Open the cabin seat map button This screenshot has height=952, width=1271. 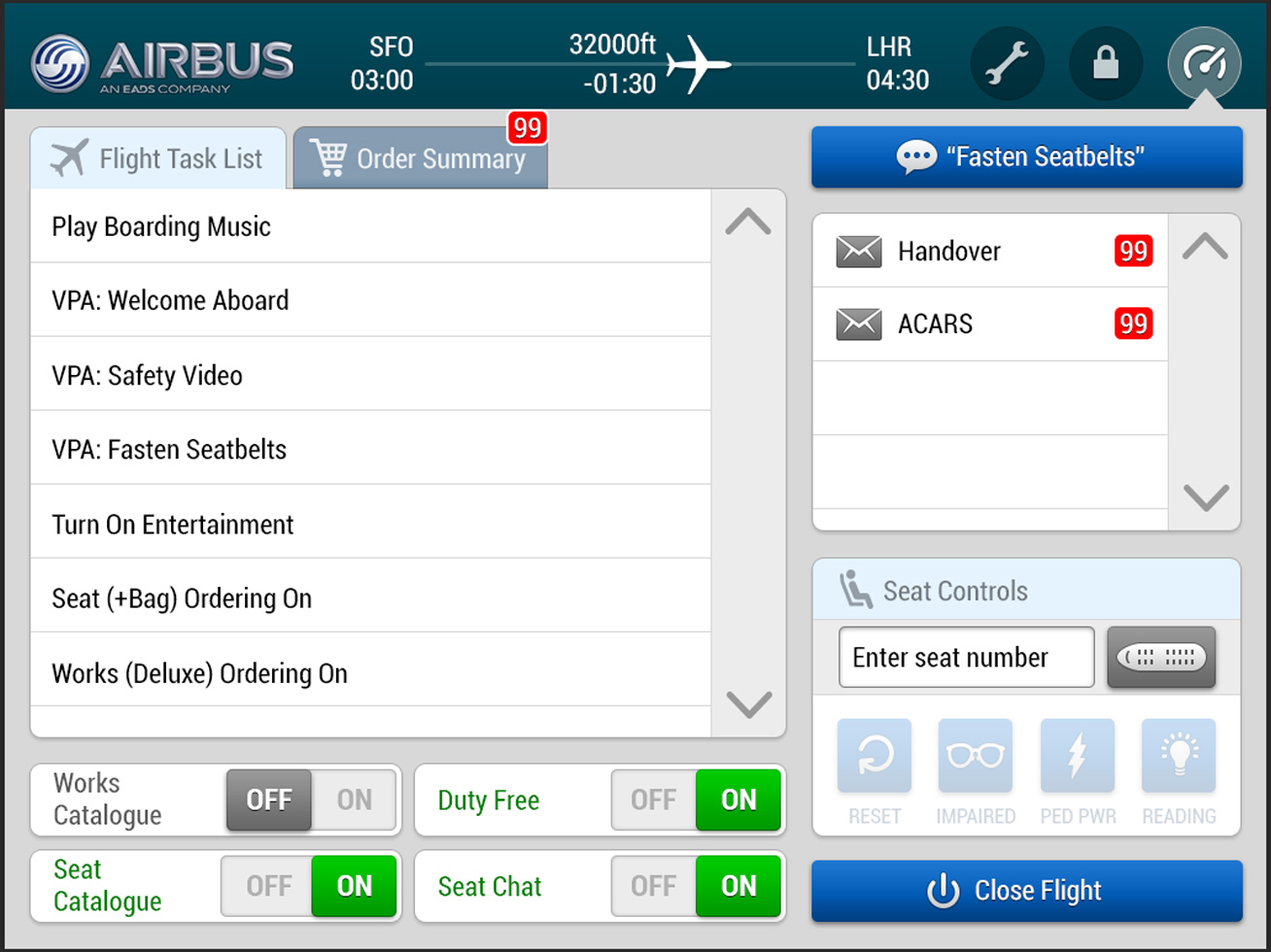[1161, 658]
